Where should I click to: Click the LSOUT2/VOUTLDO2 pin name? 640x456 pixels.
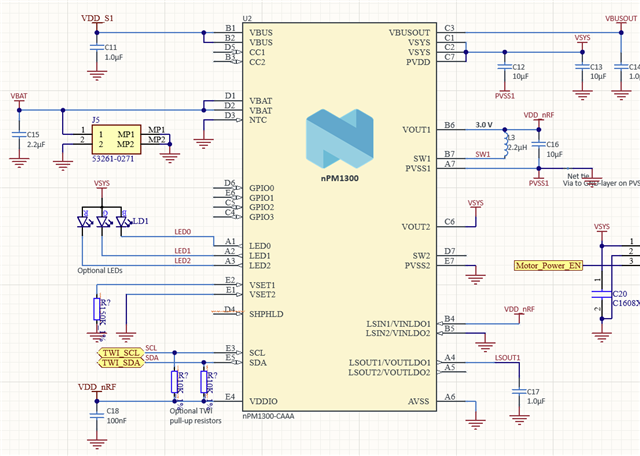(x=389, y=372)
